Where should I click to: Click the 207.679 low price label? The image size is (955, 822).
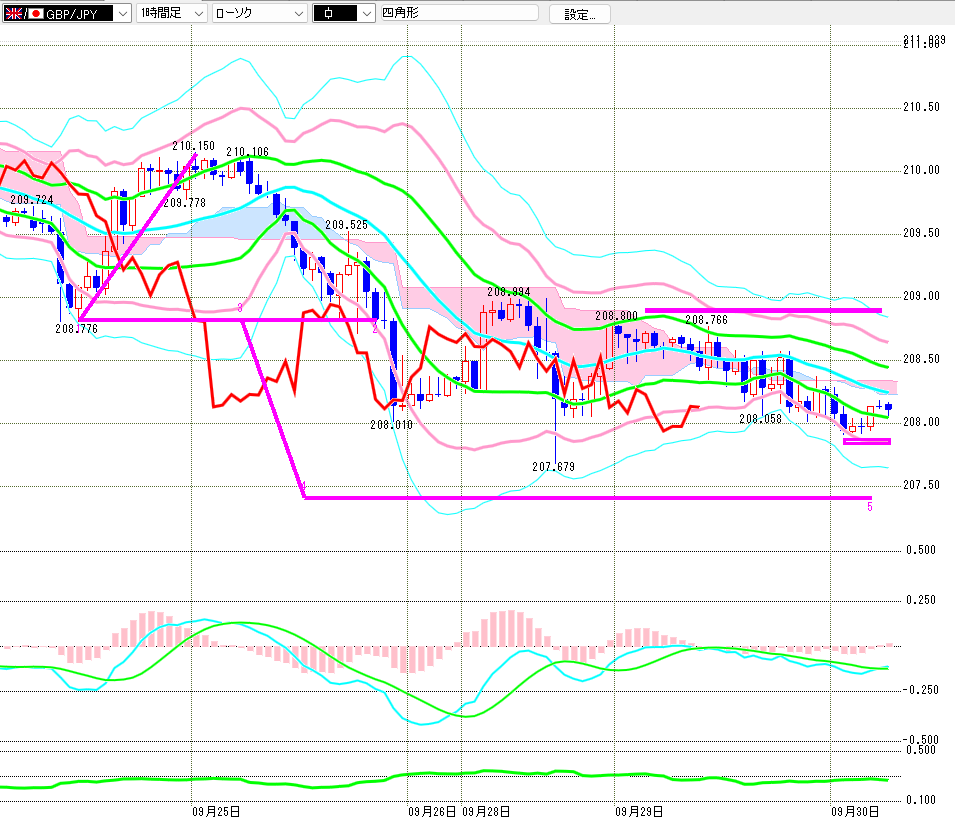point(554,467)
